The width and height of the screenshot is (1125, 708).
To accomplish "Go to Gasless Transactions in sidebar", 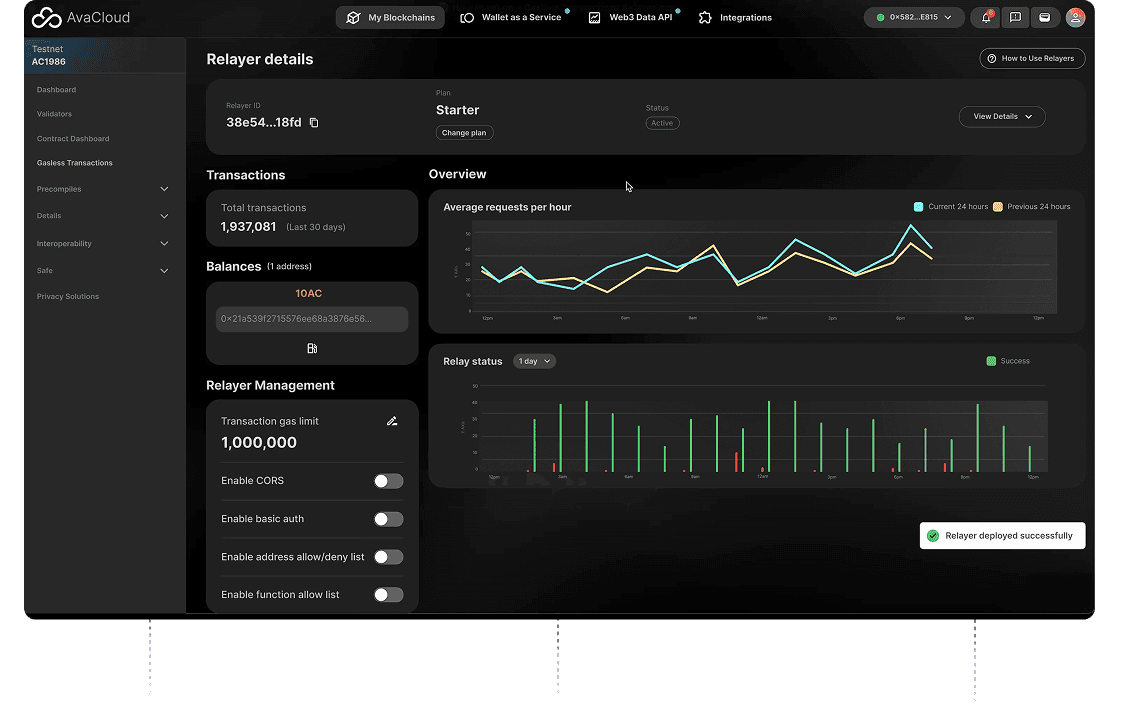I will click(x=75, y=163).
